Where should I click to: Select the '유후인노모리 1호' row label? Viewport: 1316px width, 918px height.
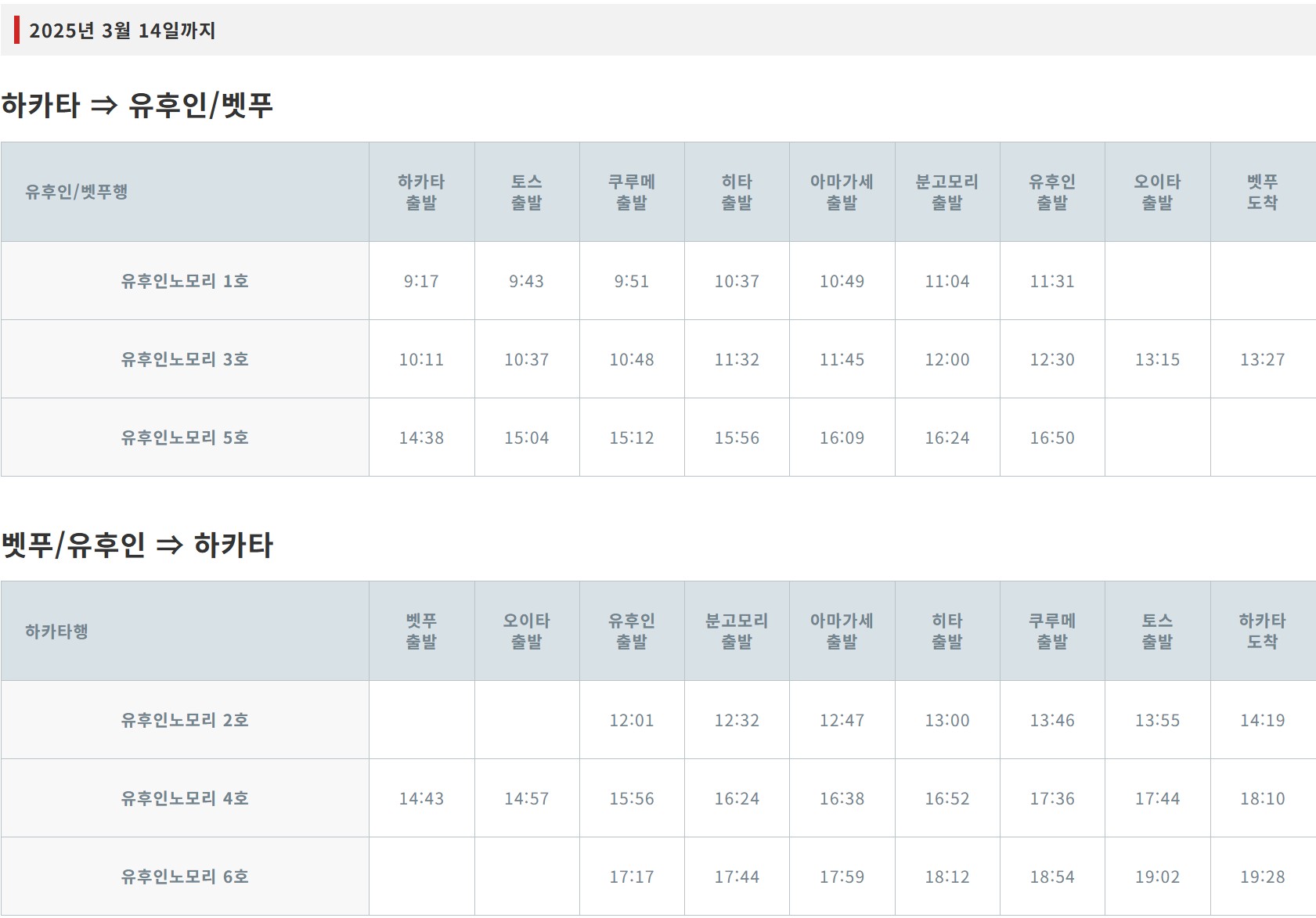[x=185, y=281]
